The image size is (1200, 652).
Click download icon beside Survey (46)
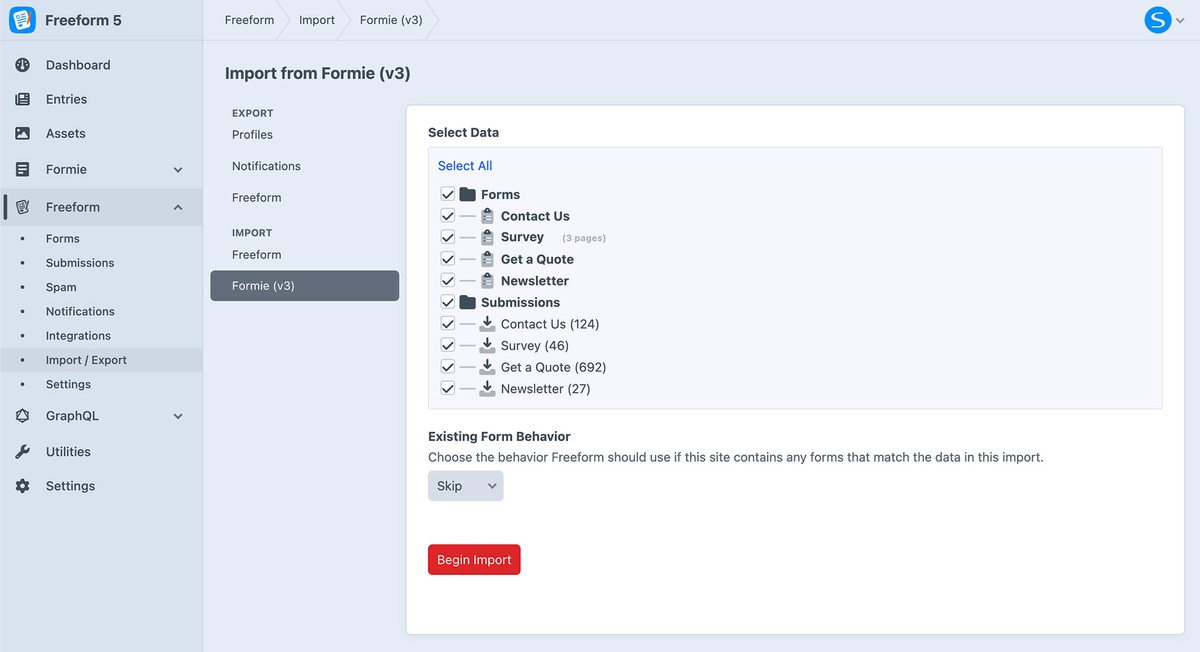pyautogui.click(x=487, y=345)
